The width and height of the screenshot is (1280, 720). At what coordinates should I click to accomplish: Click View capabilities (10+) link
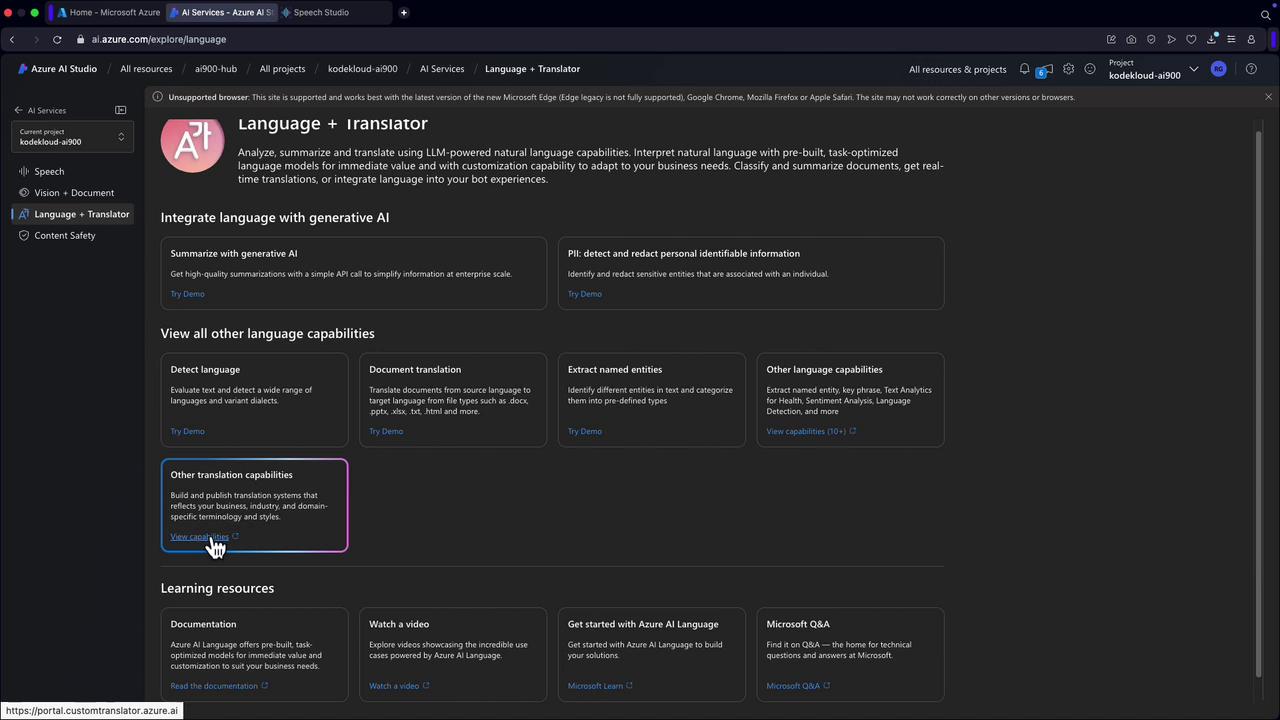[806, 431]
